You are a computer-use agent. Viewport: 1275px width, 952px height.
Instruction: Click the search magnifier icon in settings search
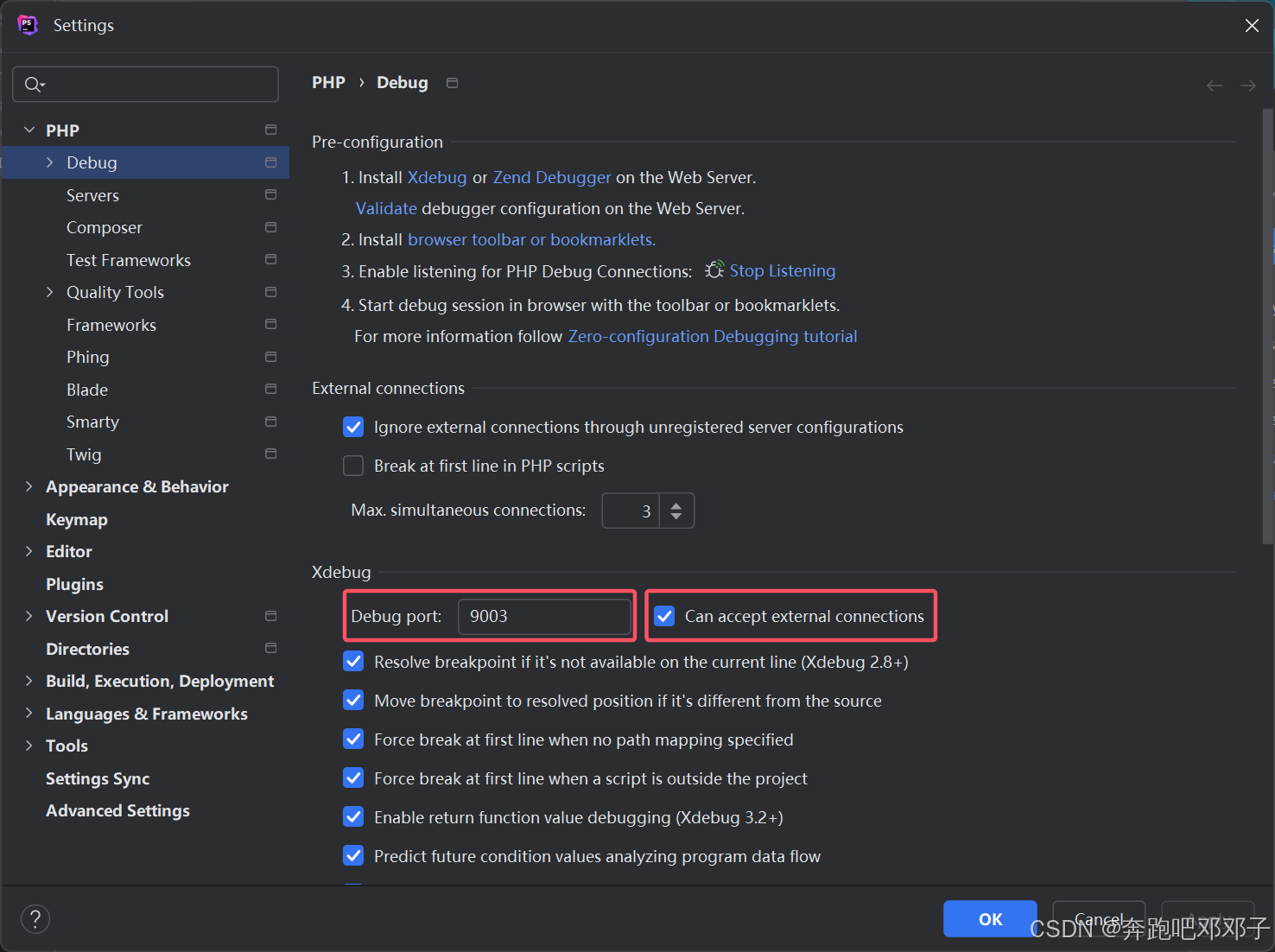pos(34,84)
